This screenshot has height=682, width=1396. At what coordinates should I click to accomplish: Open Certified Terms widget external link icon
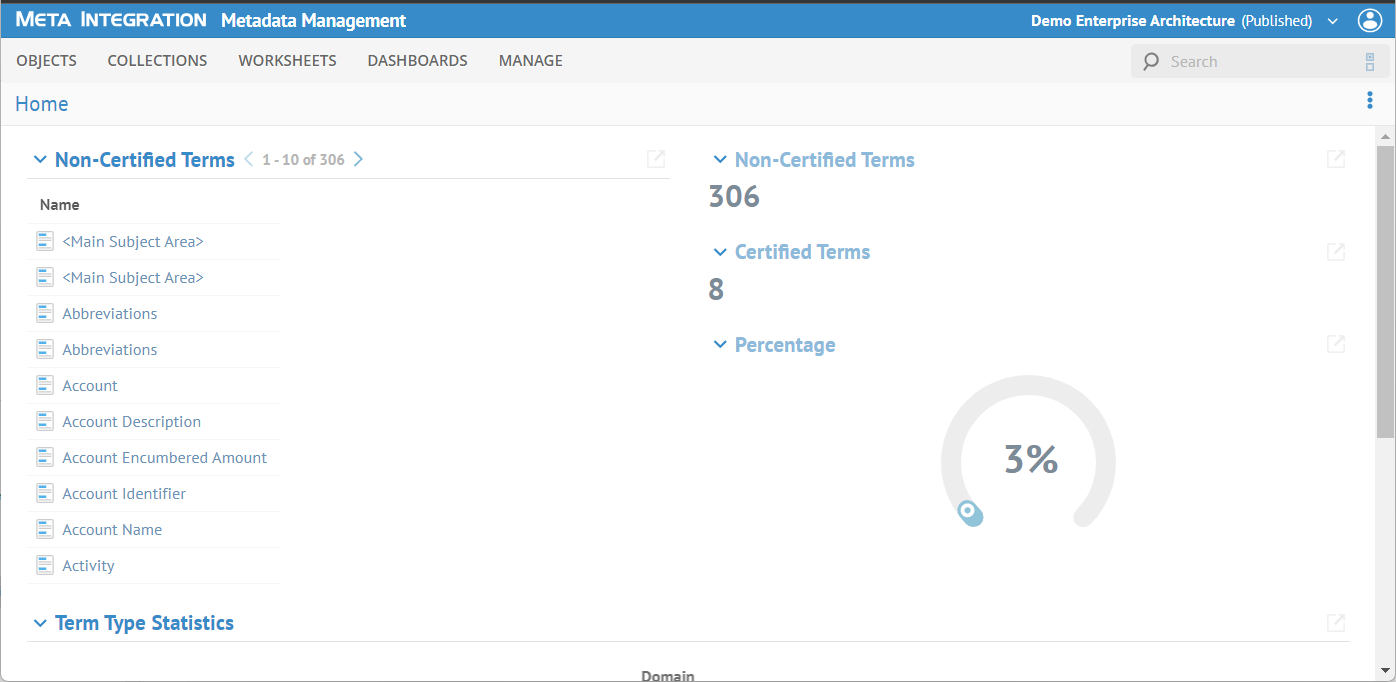1335,252
